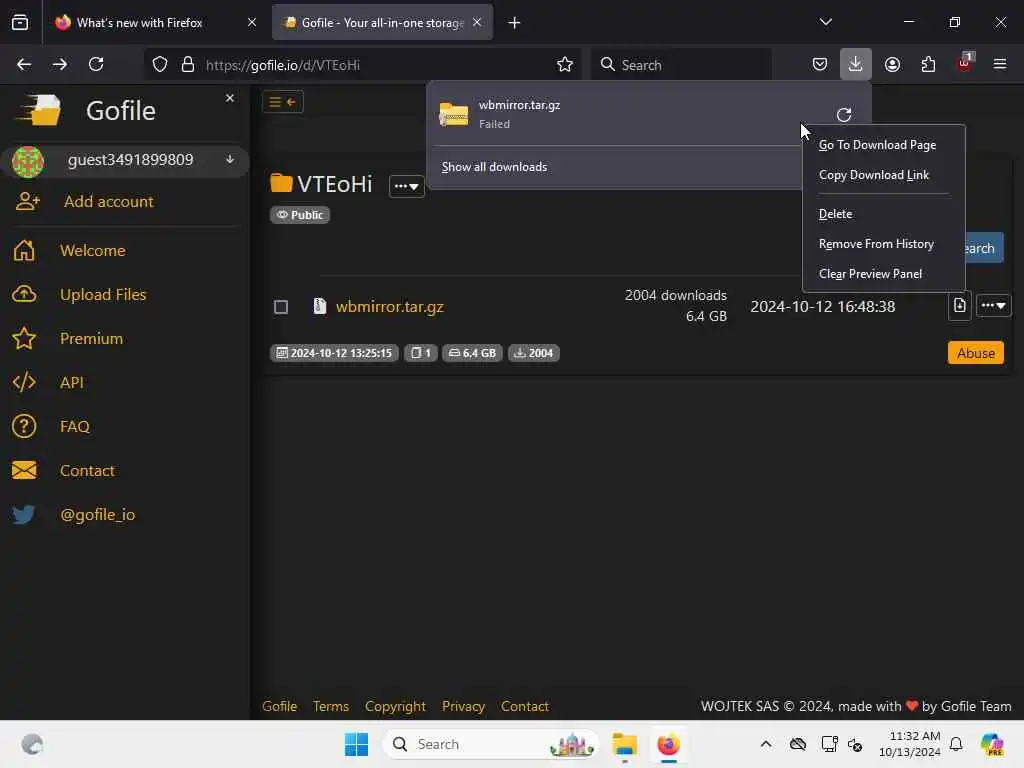Show hidden system tray icons chevron

(x=766, y=744)
